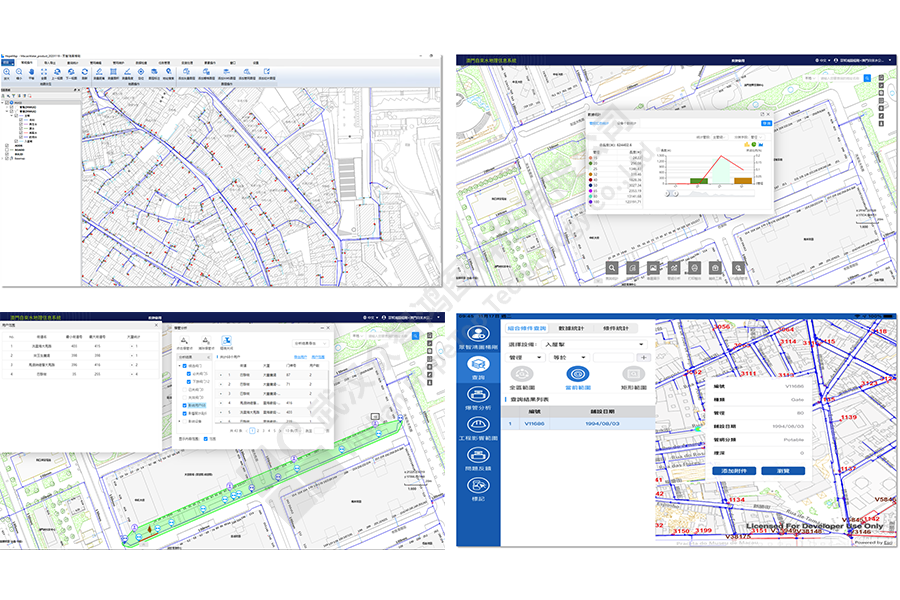Click the previous view icon in PipeMap ribbon
Image resolution: width=900 pixels, height=600 pixels.
57,72
